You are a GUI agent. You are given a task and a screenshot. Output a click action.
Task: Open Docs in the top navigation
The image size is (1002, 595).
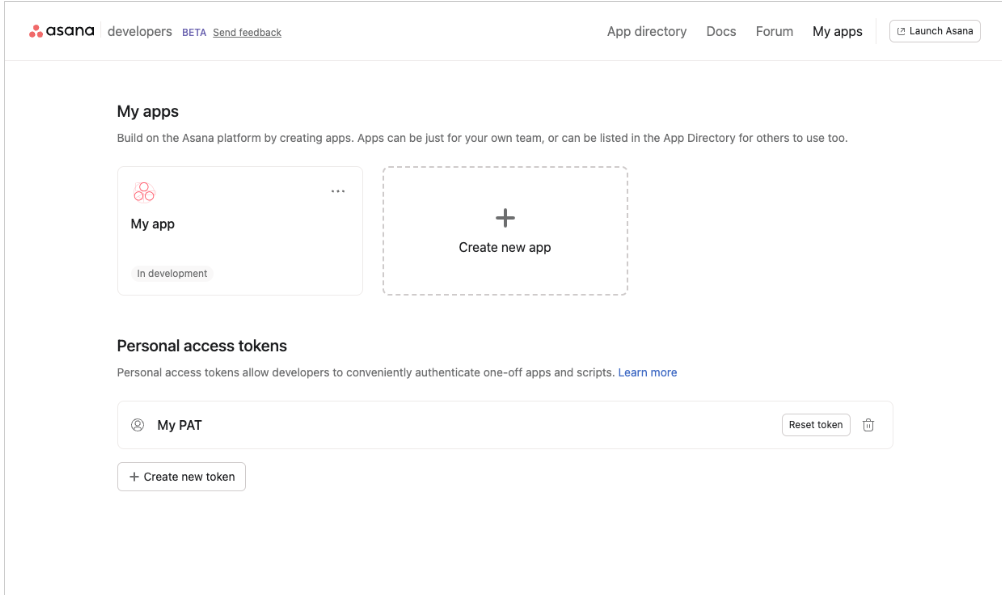tap(721, 31)
